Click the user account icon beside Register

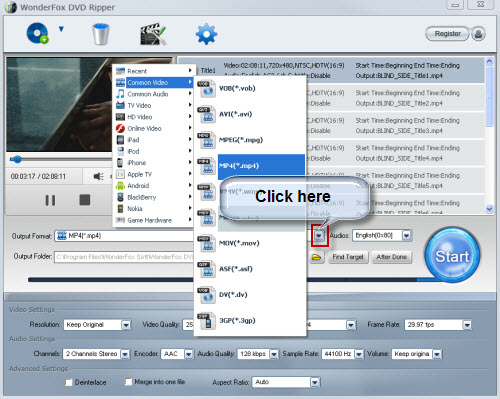[478, 34]
